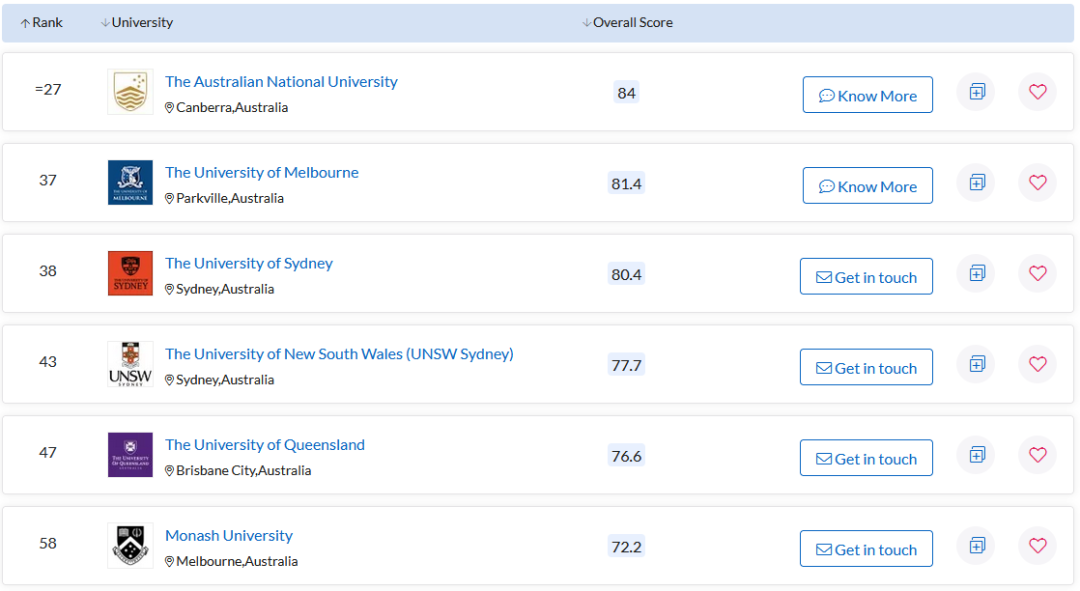Favorite The University of Melbourne with heart
Image resolution: width=1080 pixels, height=591 pixels.
point(1037,183)
